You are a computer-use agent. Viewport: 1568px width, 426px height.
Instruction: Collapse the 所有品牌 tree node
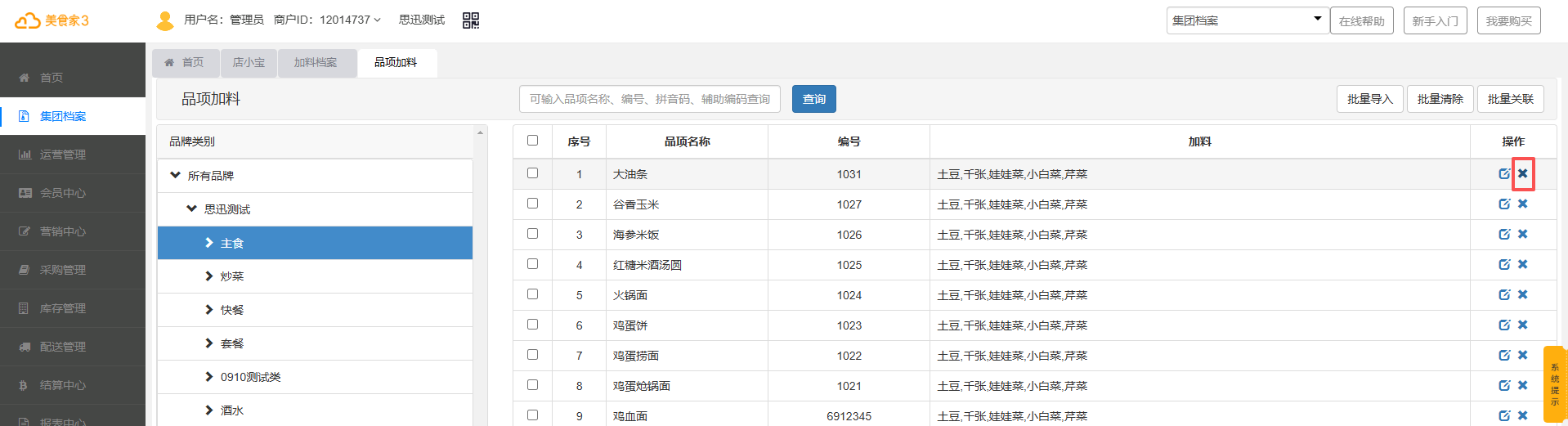pos(176,175)
